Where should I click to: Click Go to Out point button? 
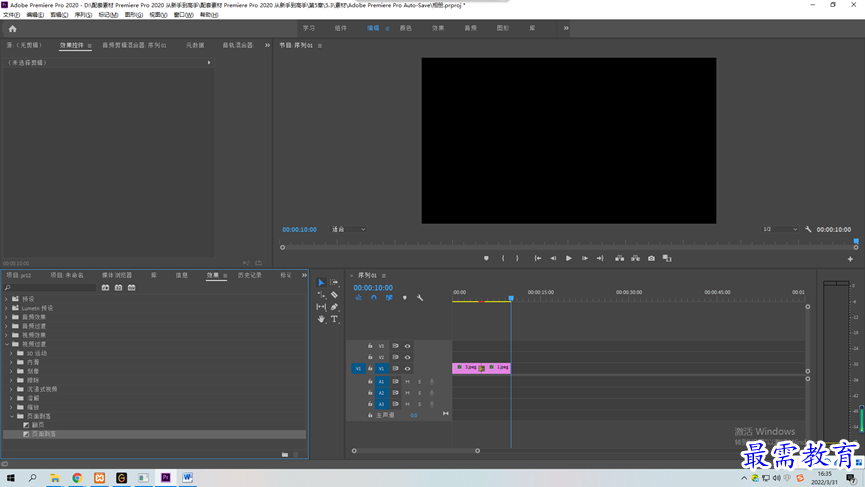pyautogui.click(x=600, y=258)
